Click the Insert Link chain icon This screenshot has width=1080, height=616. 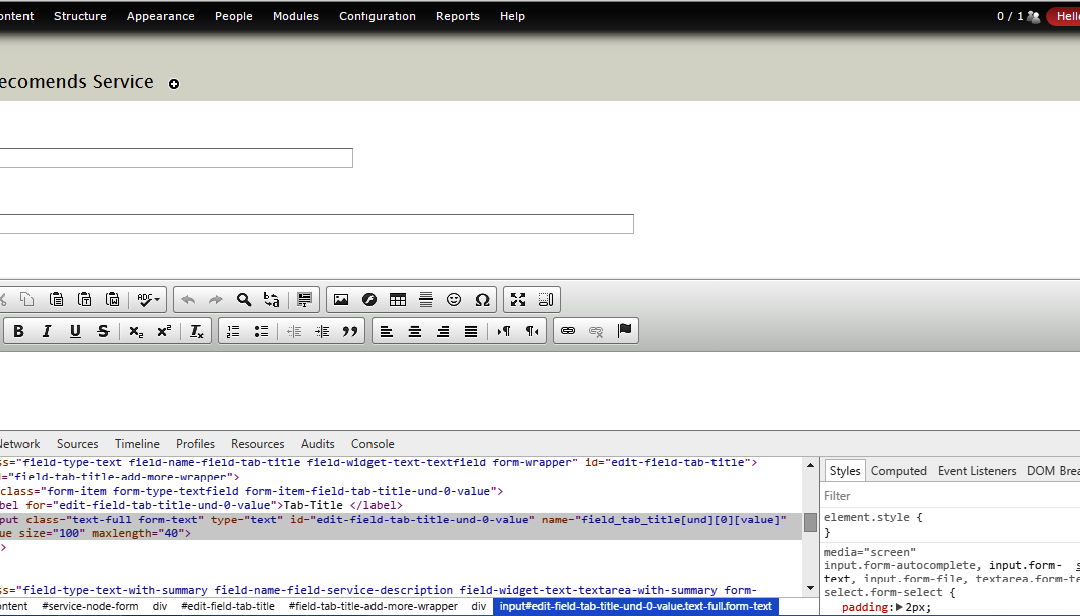pos(568,331)
